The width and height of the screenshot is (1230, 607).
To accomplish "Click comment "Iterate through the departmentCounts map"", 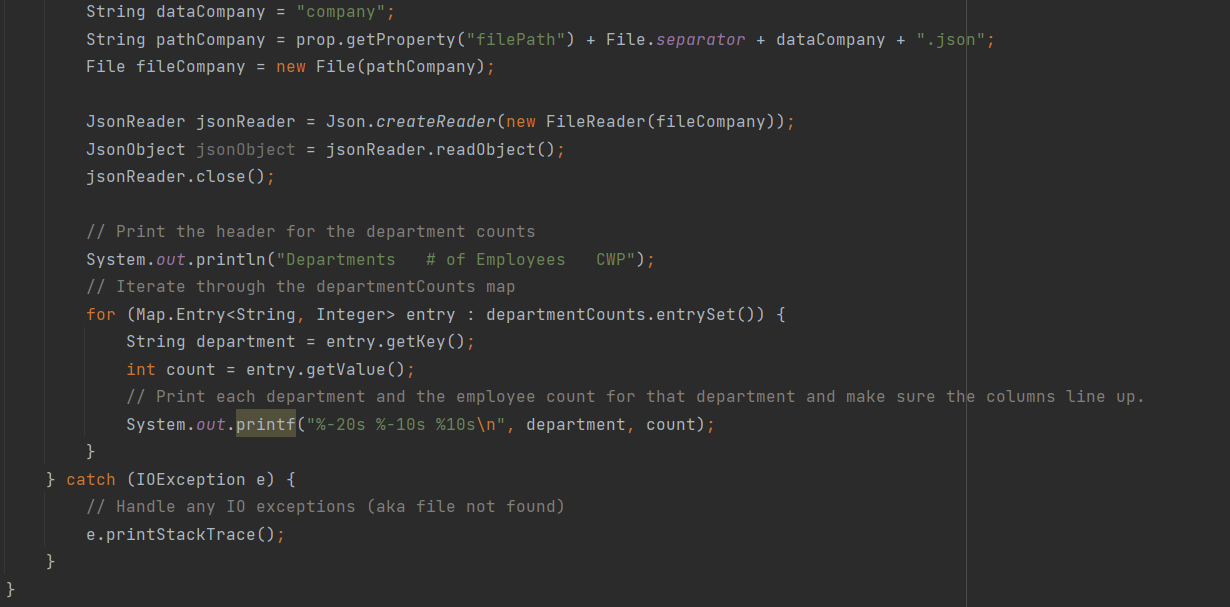I will (301, 286).
